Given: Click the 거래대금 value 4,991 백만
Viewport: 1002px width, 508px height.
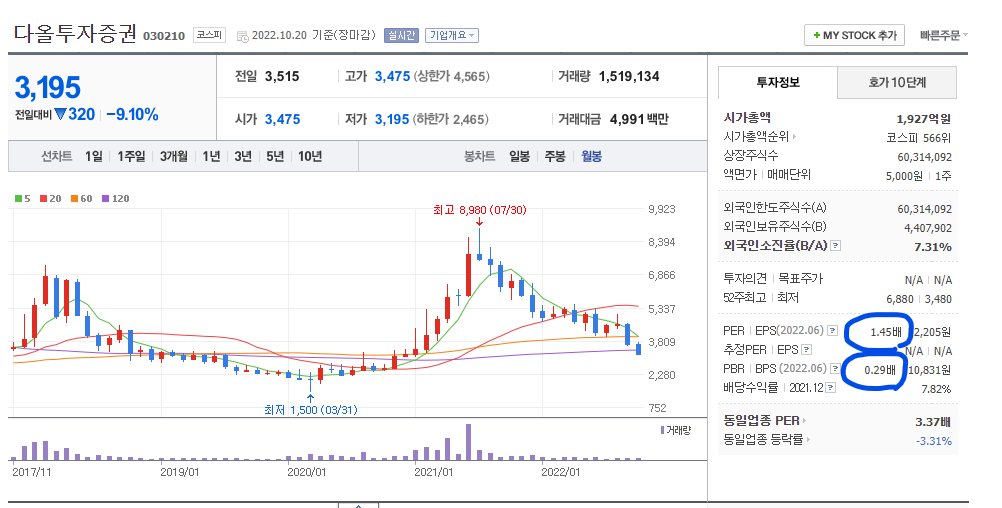Looking at the screenshot, I should coord(640,119).
